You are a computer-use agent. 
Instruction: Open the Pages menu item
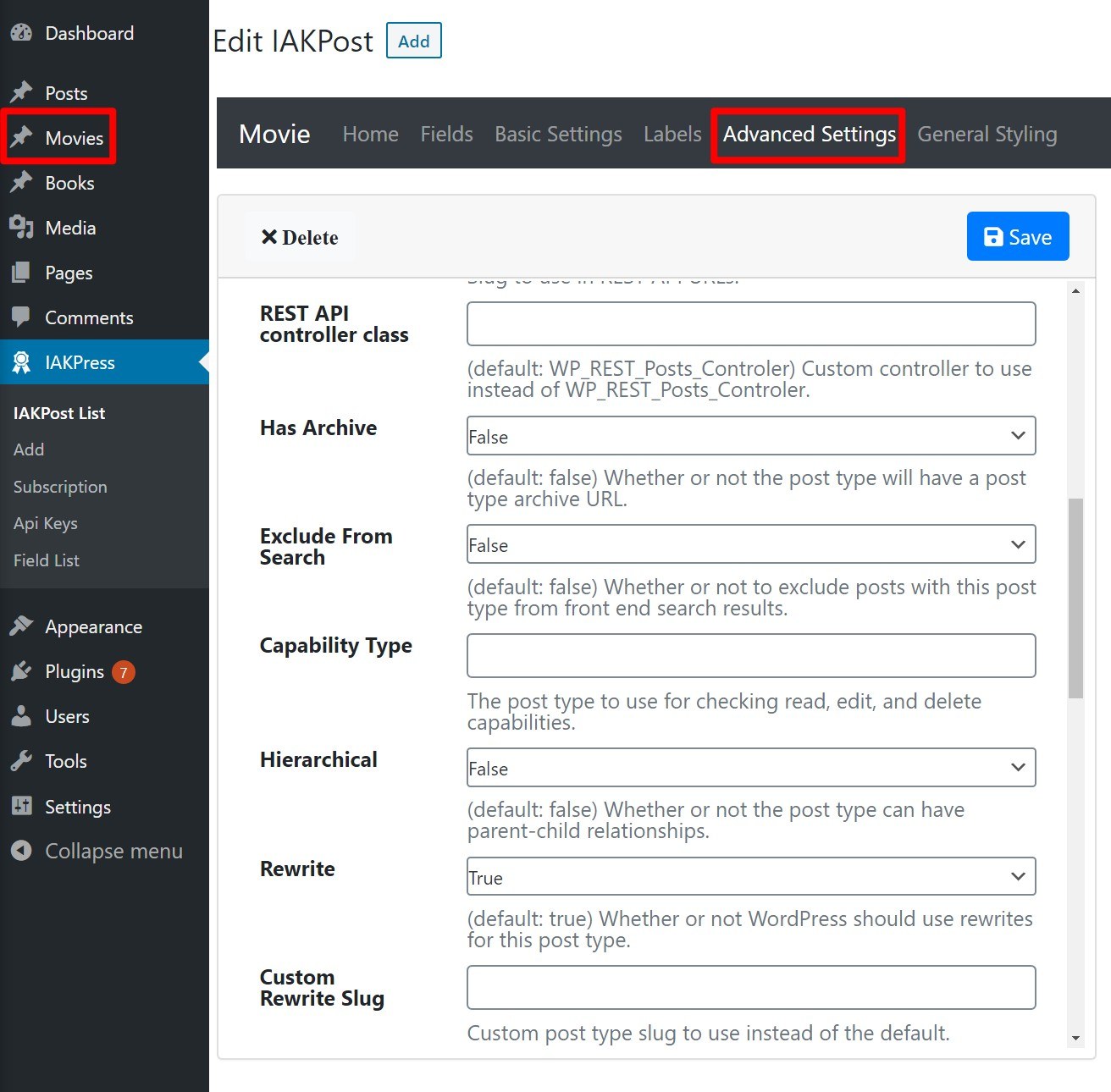(x=104, y=273)
